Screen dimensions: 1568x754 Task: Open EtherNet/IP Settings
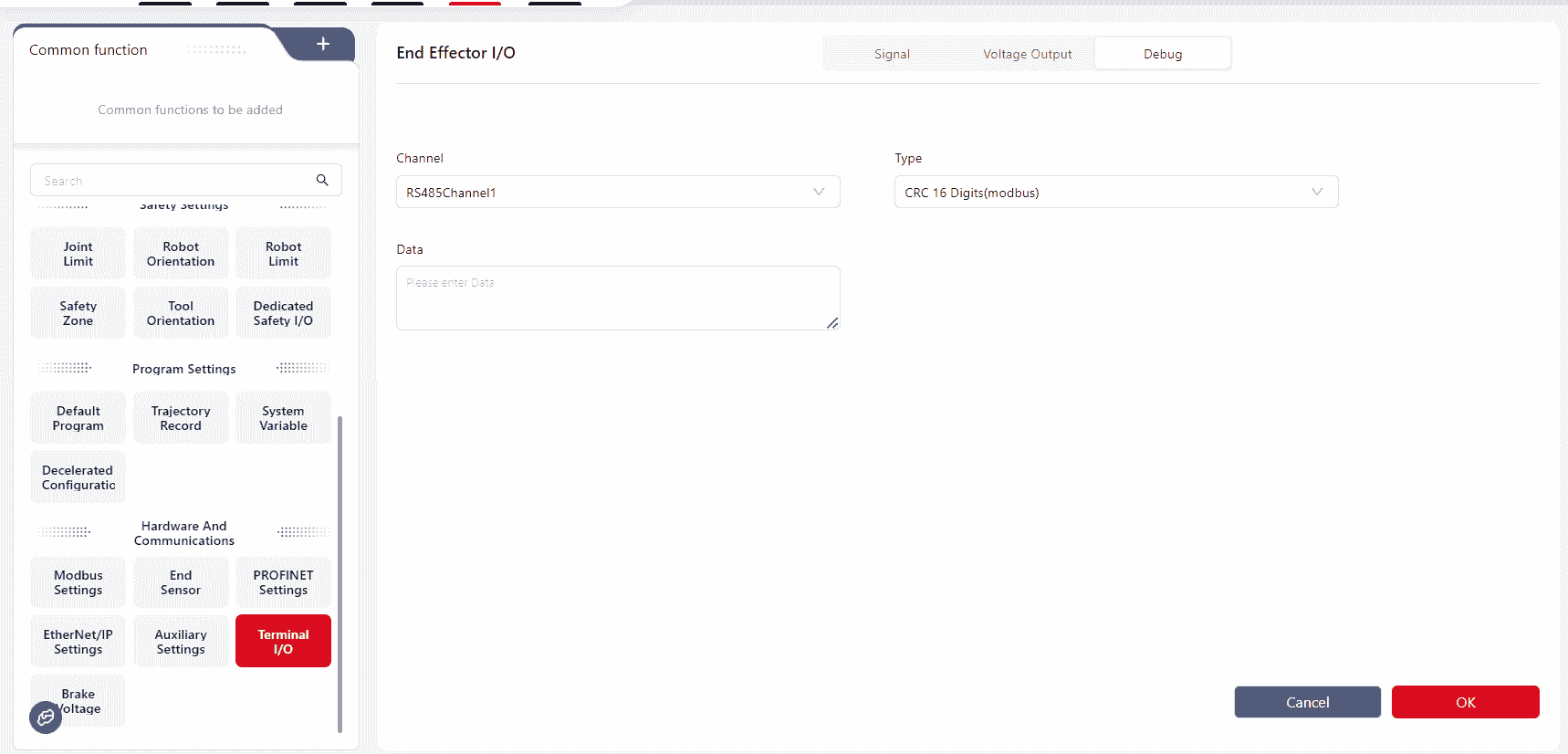pyautogui.click(x=78, y=642)
